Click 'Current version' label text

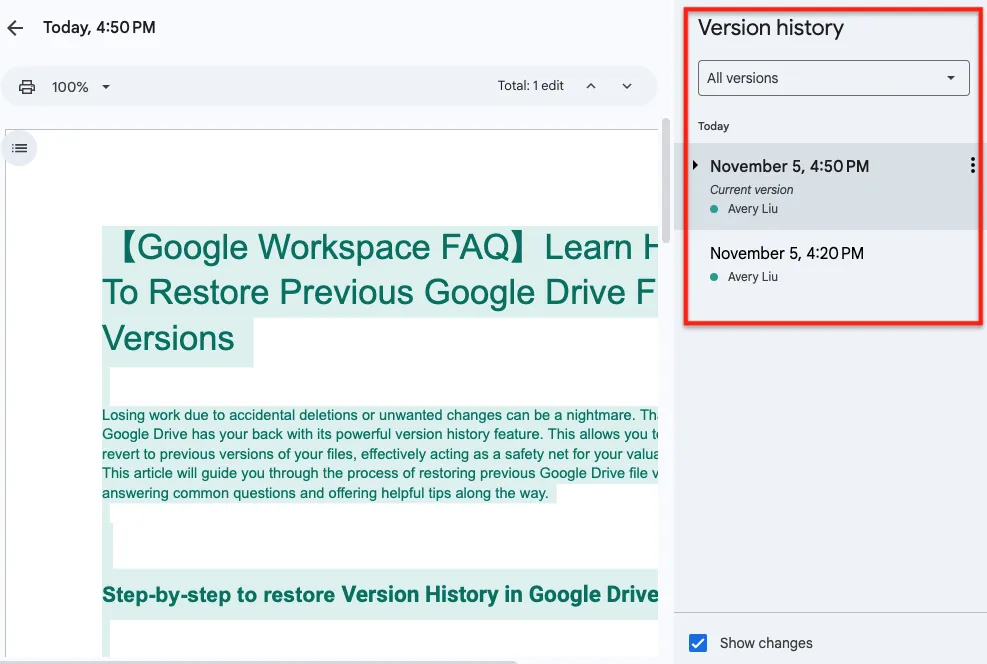pyautogui.click(x=751, y=189)
